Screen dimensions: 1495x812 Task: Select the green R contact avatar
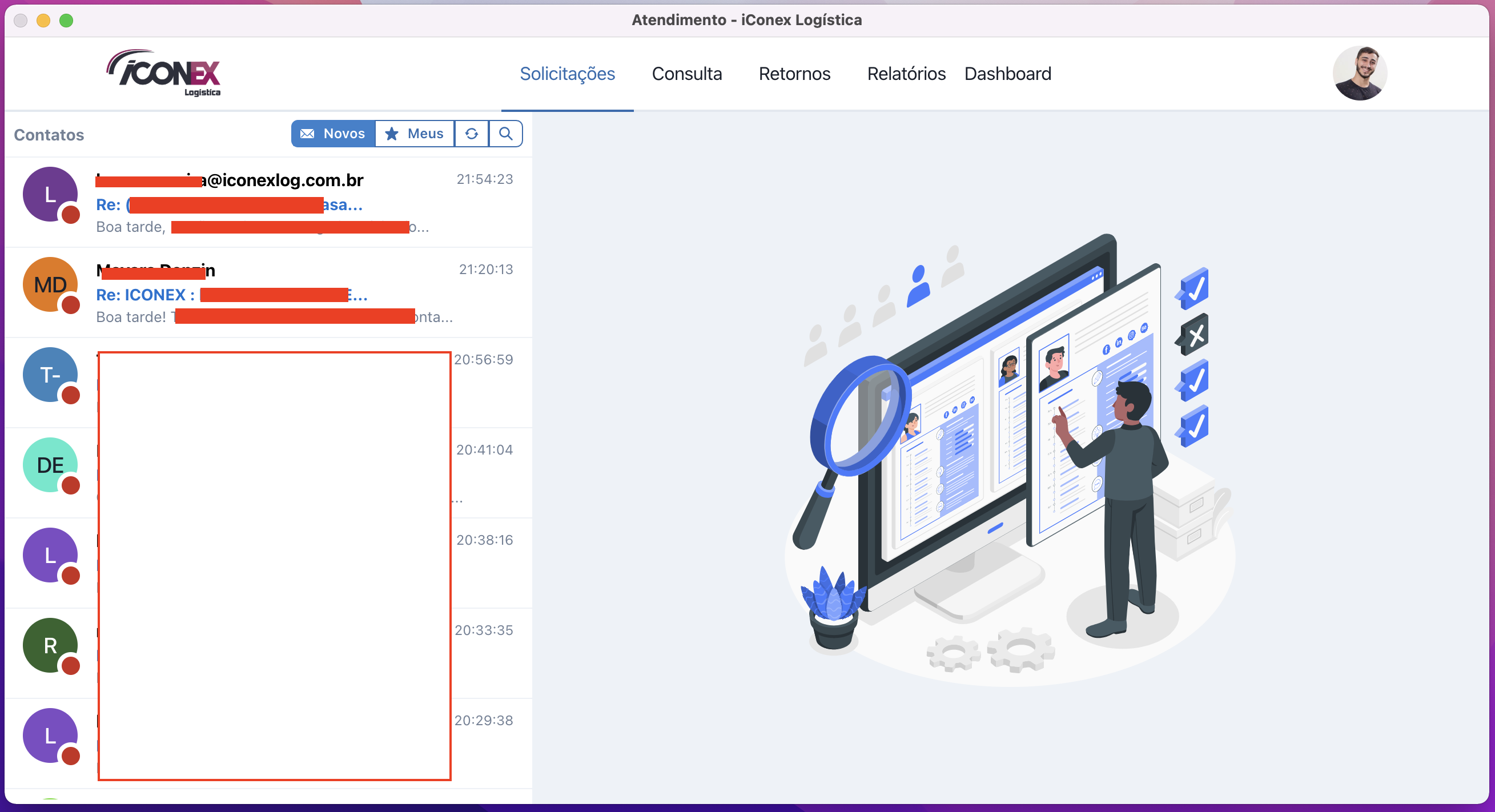pos(50,645)
